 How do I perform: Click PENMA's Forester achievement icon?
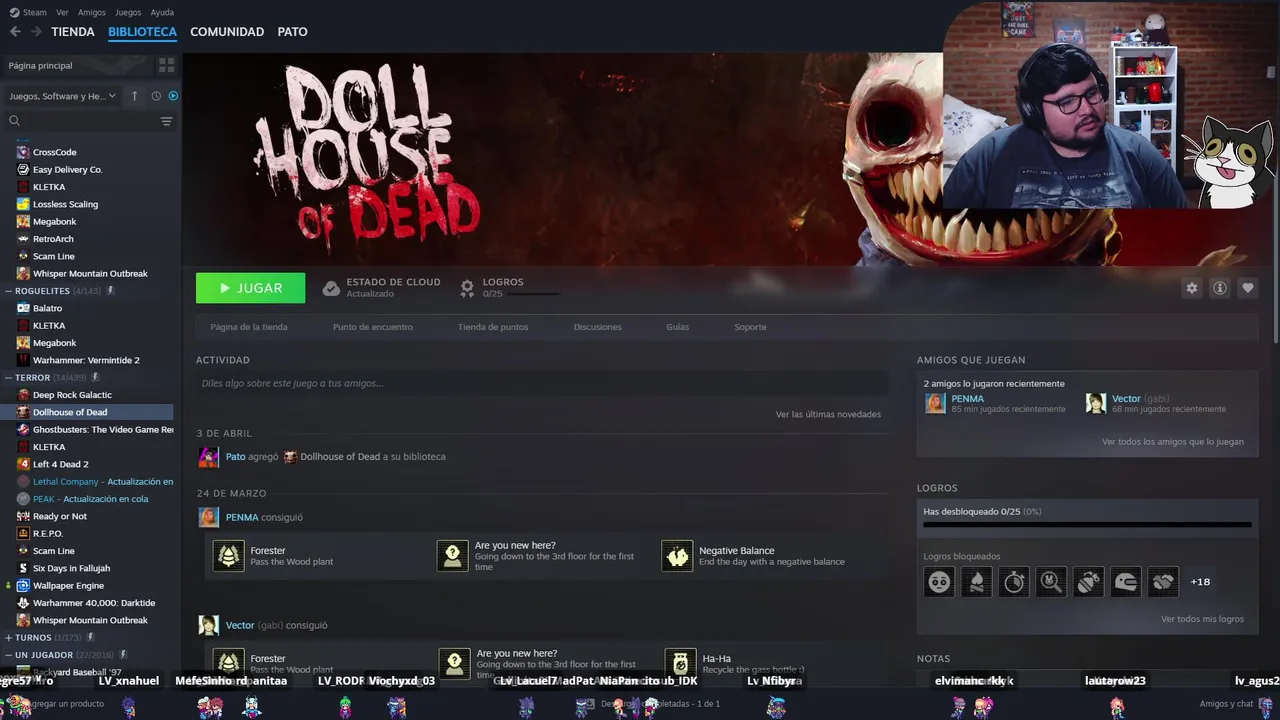(229, 556)
